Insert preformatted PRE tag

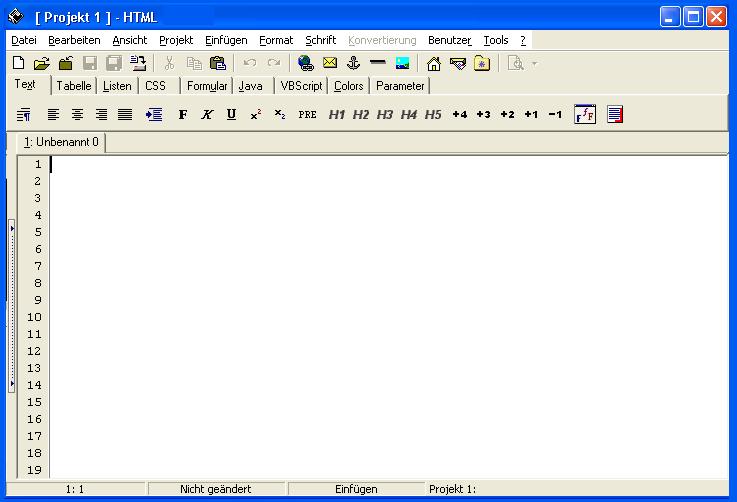(x=307, y=114)
